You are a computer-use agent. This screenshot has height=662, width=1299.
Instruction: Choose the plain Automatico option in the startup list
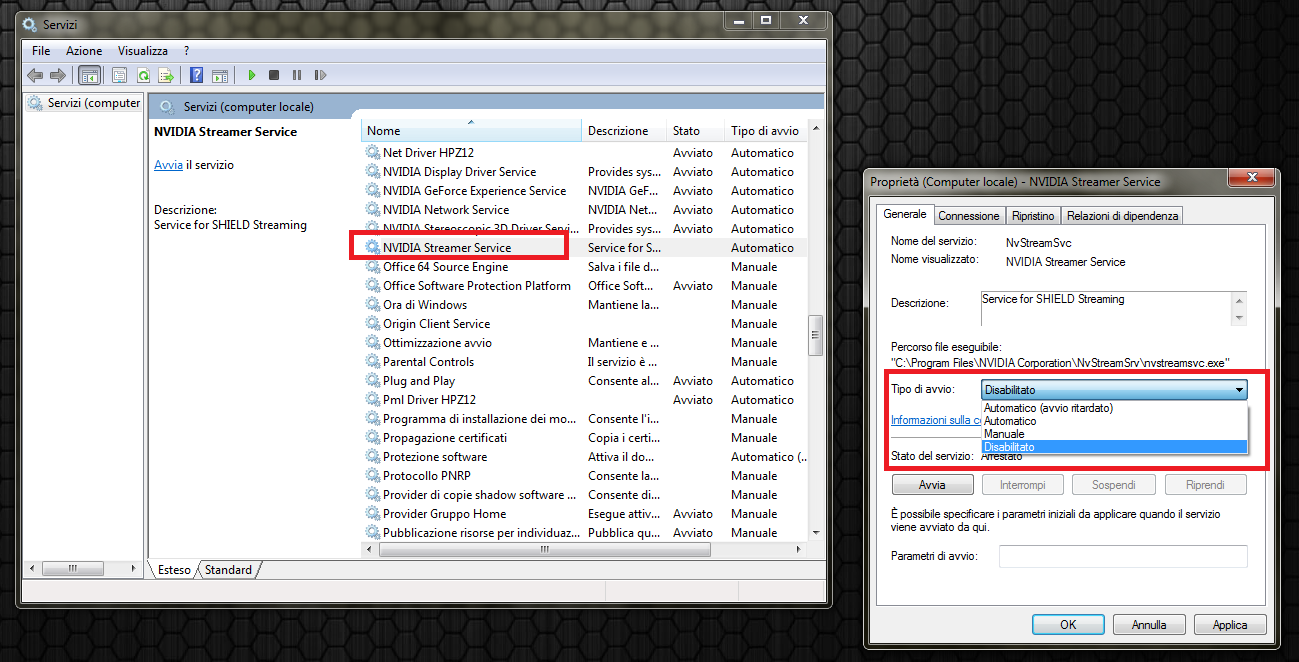pyautogui.click(x=1114, y=421)
